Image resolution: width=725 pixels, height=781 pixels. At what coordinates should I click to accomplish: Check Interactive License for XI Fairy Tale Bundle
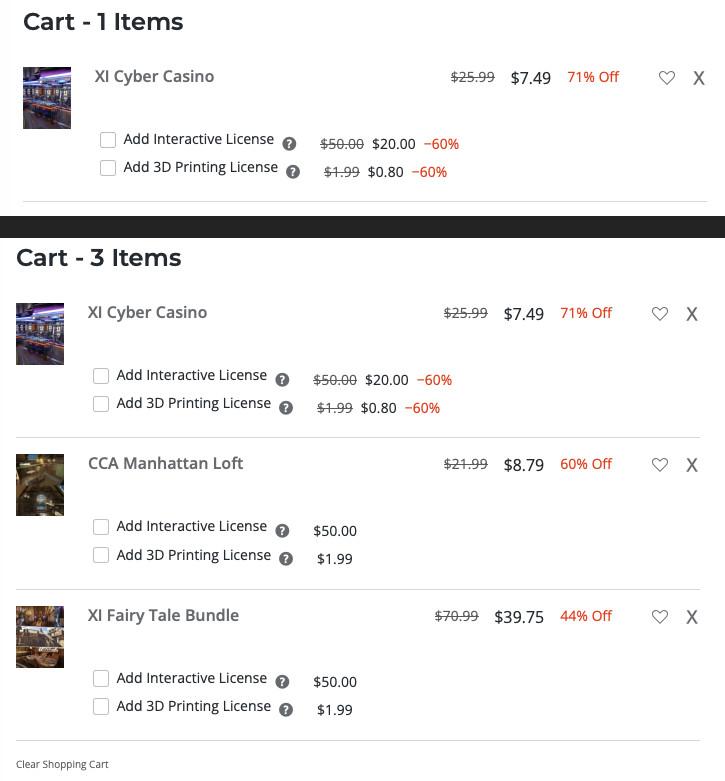point(101,679)
